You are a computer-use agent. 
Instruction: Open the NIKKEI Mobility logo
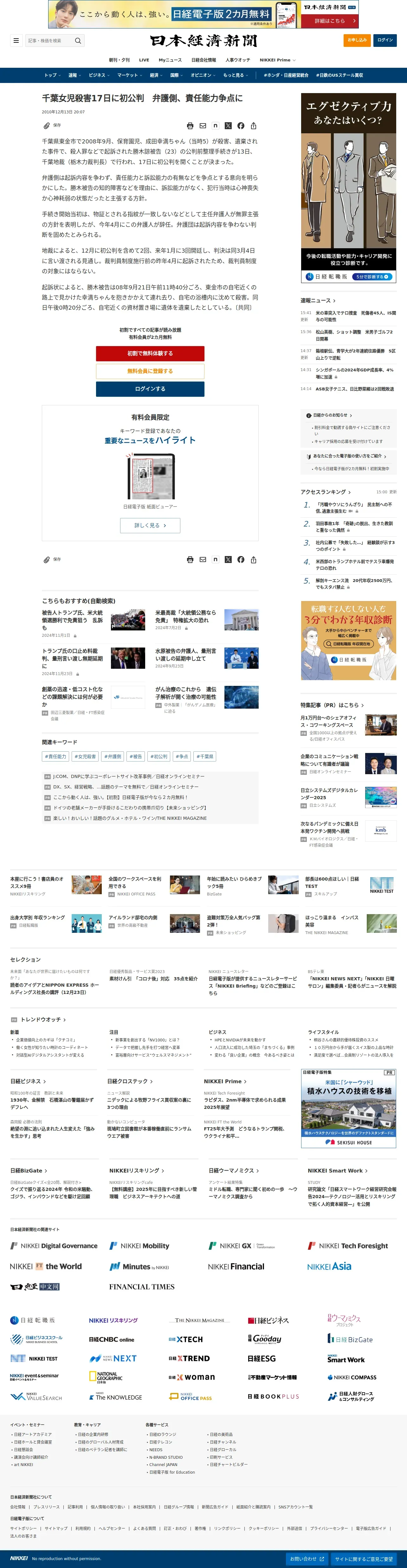coord(139,1246)
